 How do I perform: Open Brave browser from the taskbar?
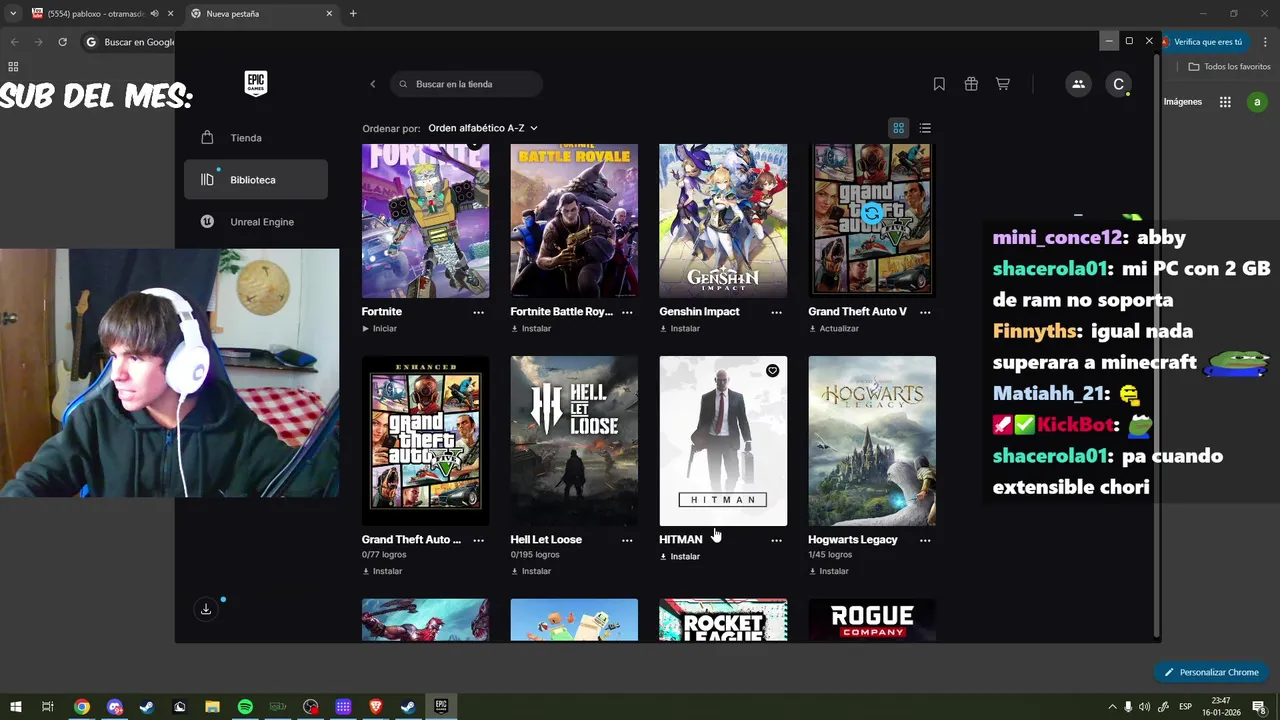click(376, 707)
